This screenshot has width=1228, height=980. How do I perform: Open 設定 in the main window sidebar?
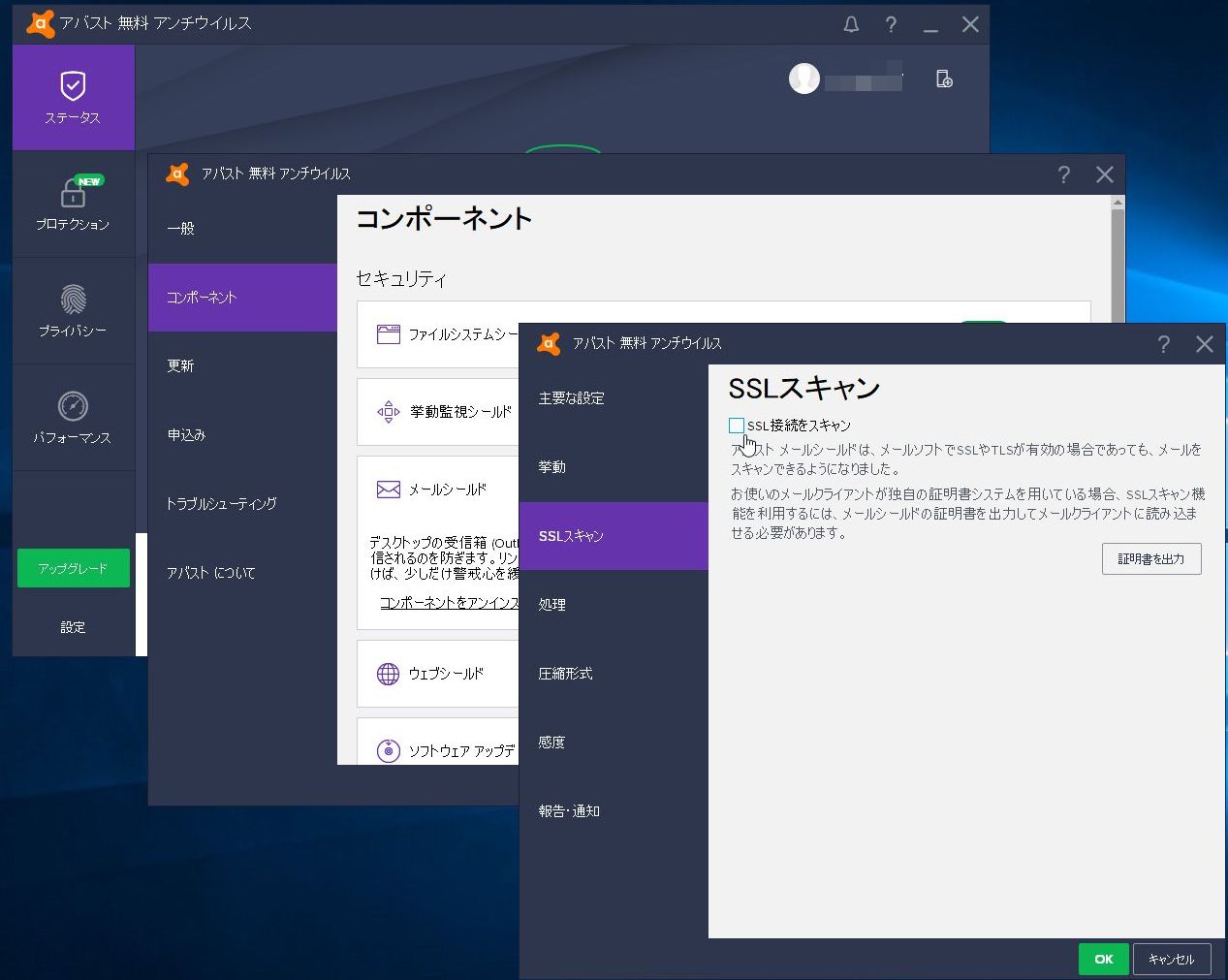coord(73,627)
